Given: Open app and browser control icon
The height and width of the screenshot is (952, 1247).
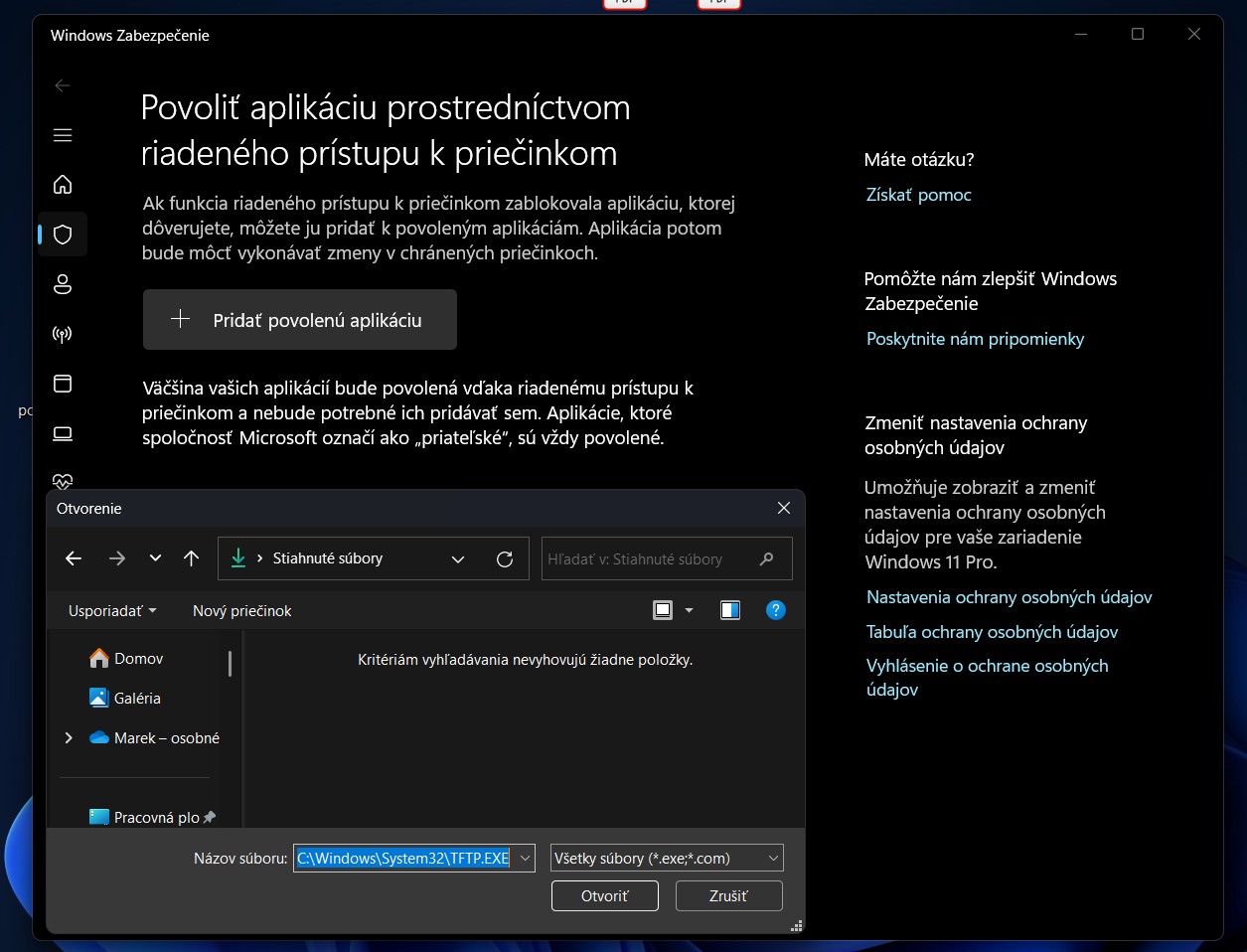Looking at the screenshot, I should tap(63, 384).
